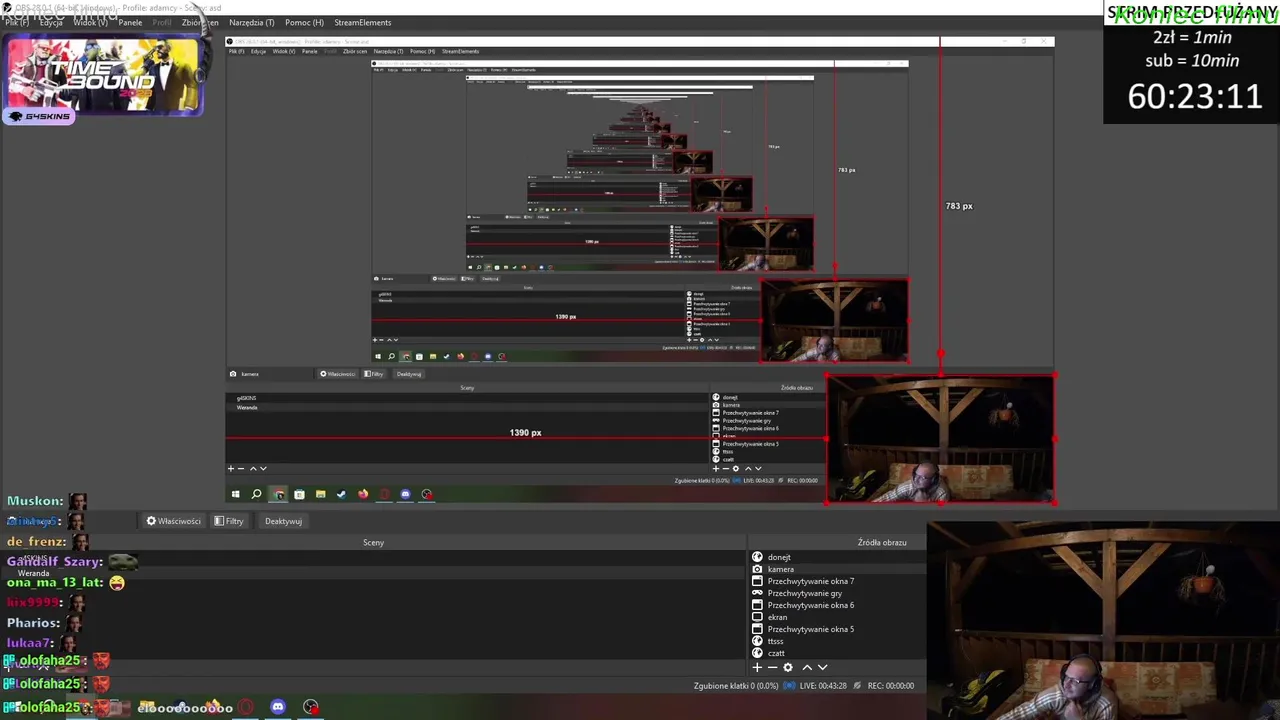
Task: Click the Deaktywuj button
Action: [x=283, y=521]
